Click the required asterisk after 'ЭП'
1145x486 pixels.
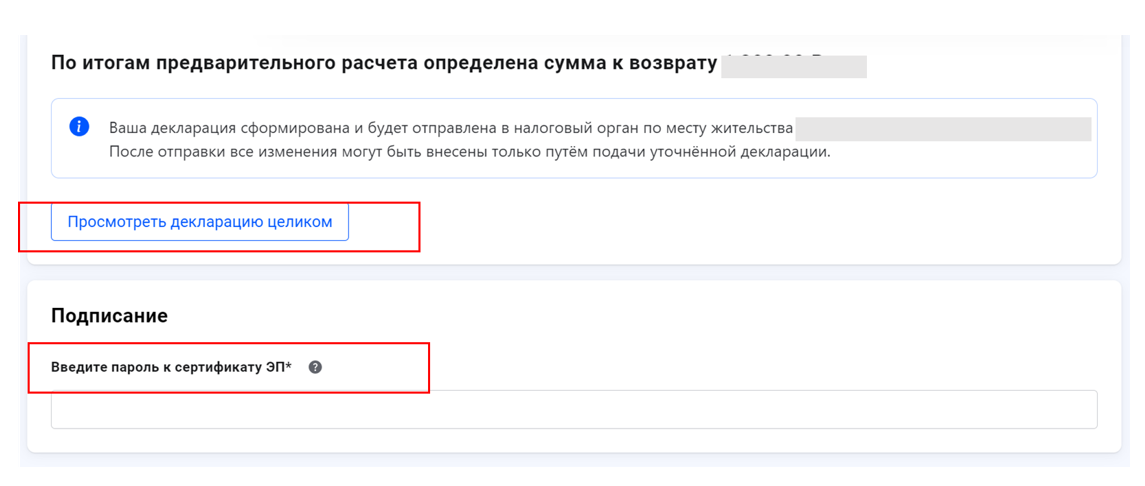coord(289,366)
